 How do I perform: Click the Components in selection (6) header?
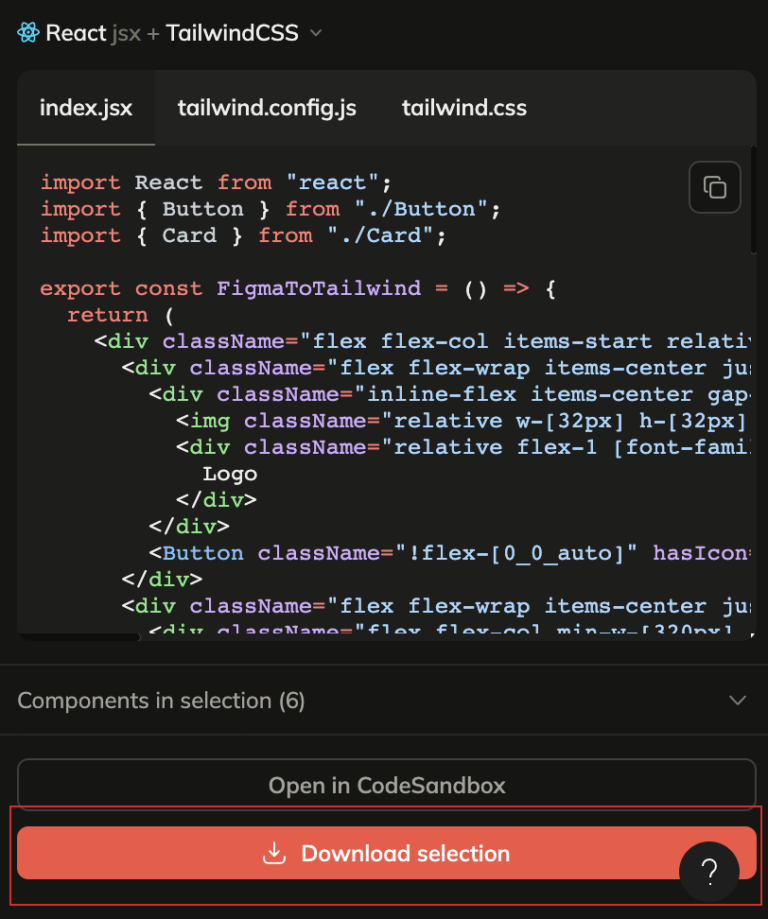(160, 700)
